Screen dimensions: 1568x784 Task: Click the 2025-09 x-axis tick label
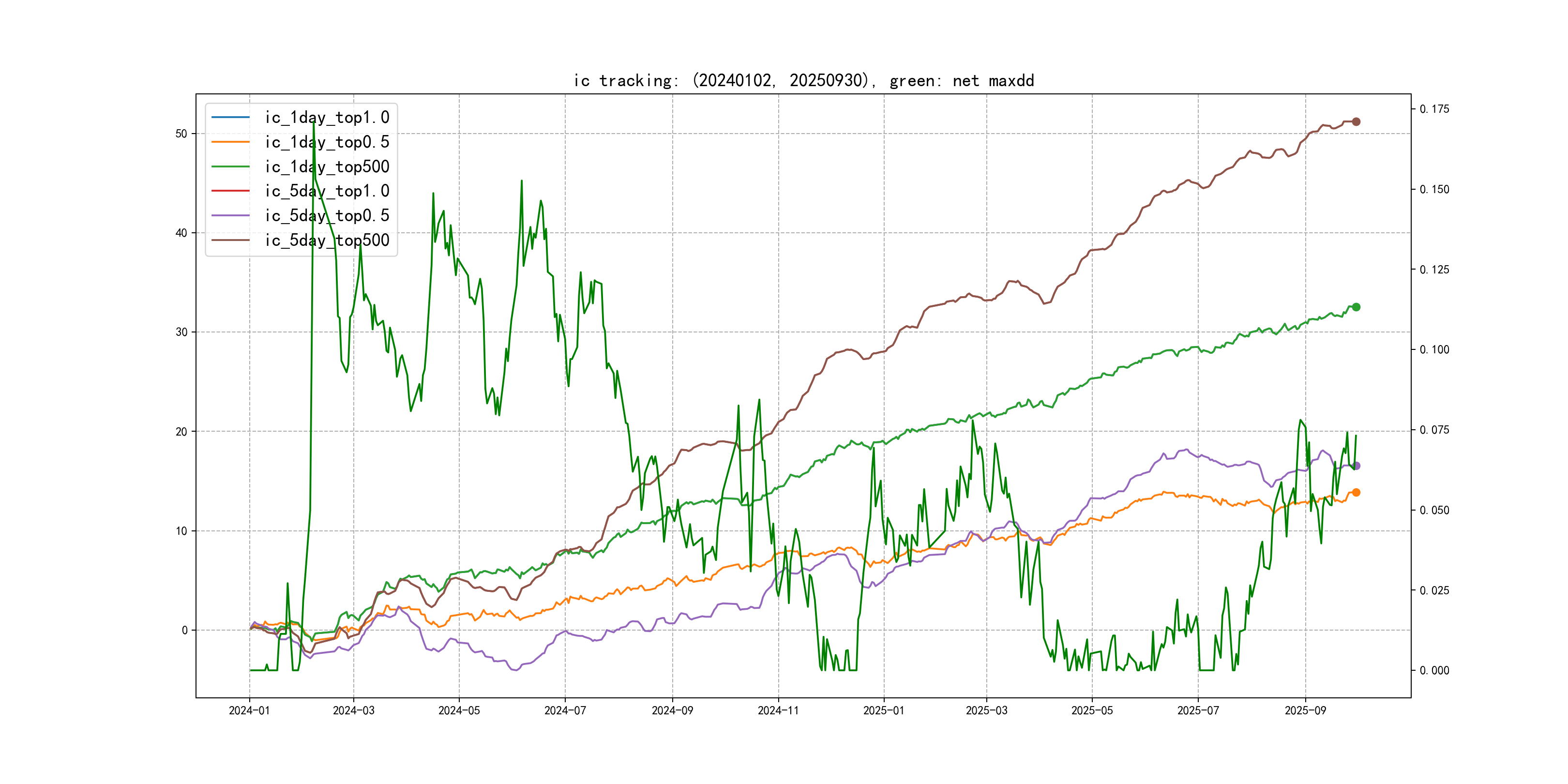[1305, 710]
